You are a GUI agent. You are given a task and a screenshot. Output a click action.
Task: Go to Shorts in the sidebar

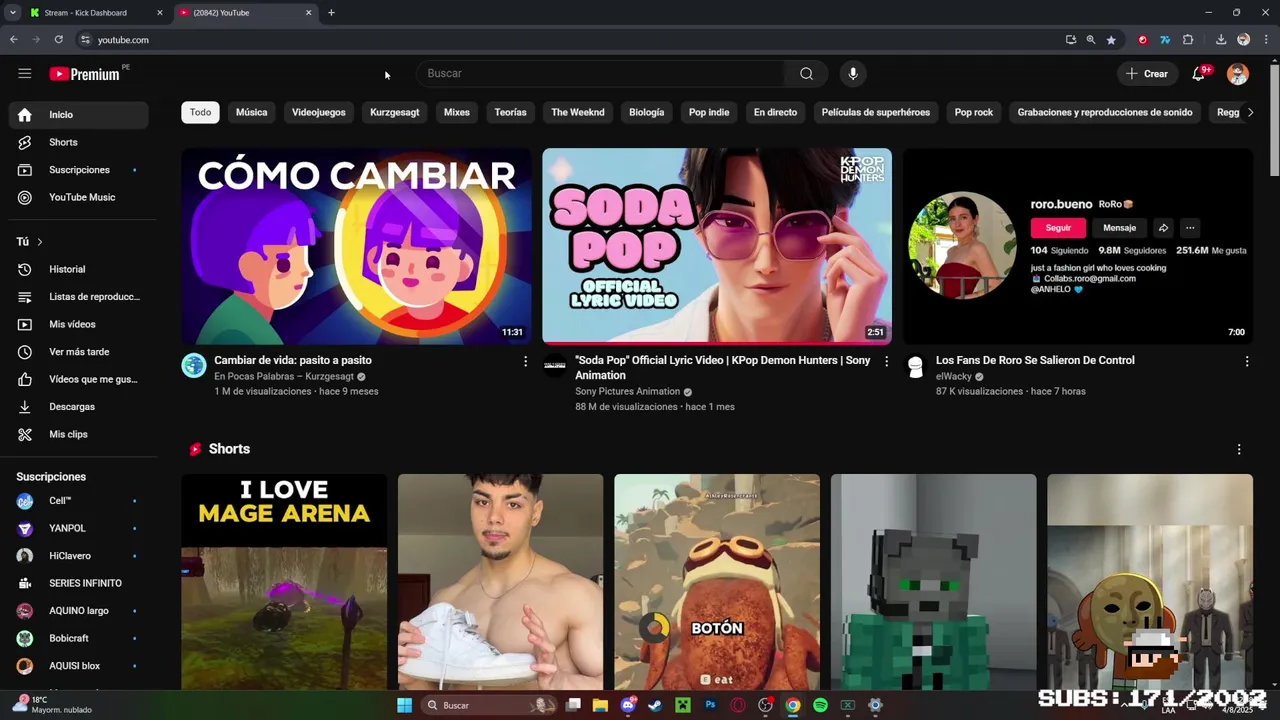(78, 143)
